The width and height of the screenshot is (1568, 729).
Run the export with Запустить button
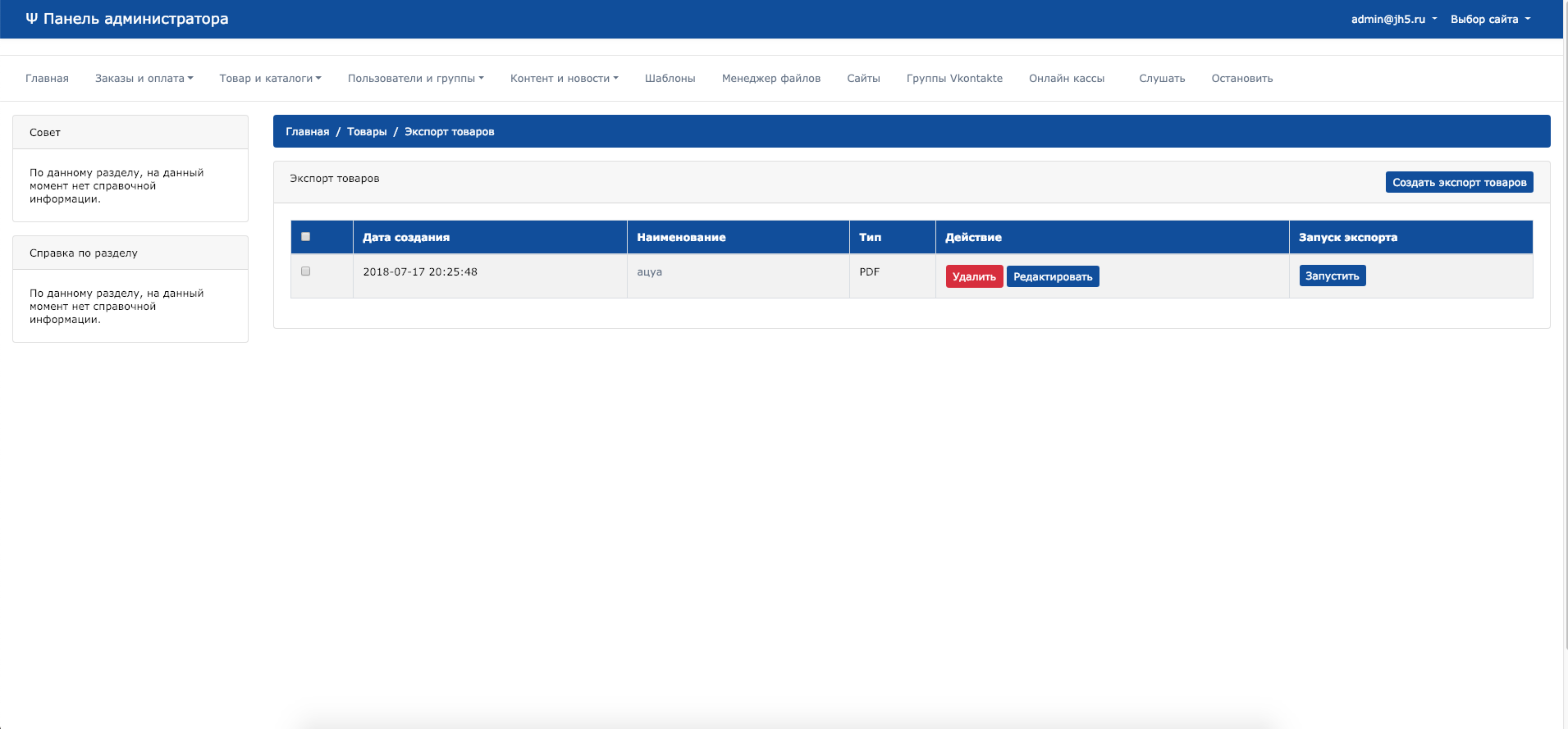1333,276
